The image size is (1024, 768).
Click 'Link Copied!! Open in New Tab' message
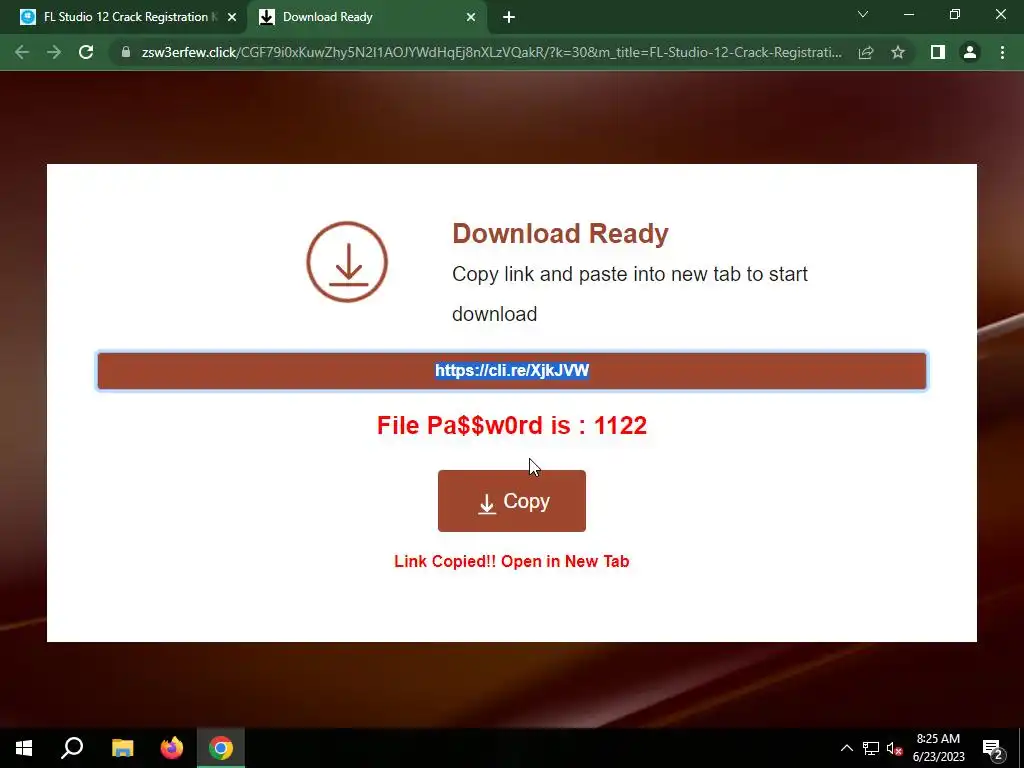512,562
